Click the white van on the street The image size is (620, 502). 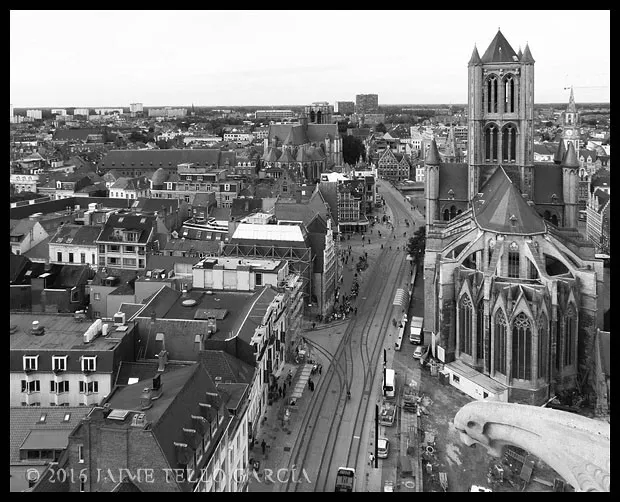click(x=389, y=381)
